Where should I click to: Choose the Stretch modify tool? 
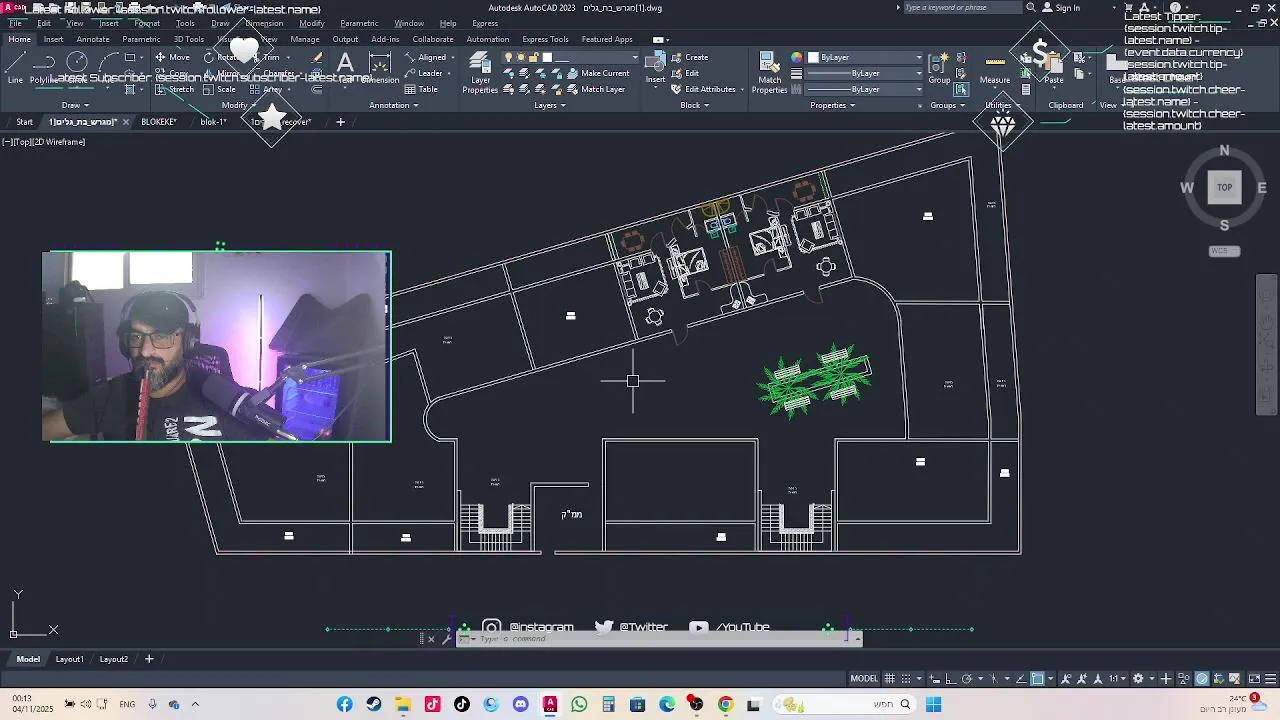coord(175,89)
